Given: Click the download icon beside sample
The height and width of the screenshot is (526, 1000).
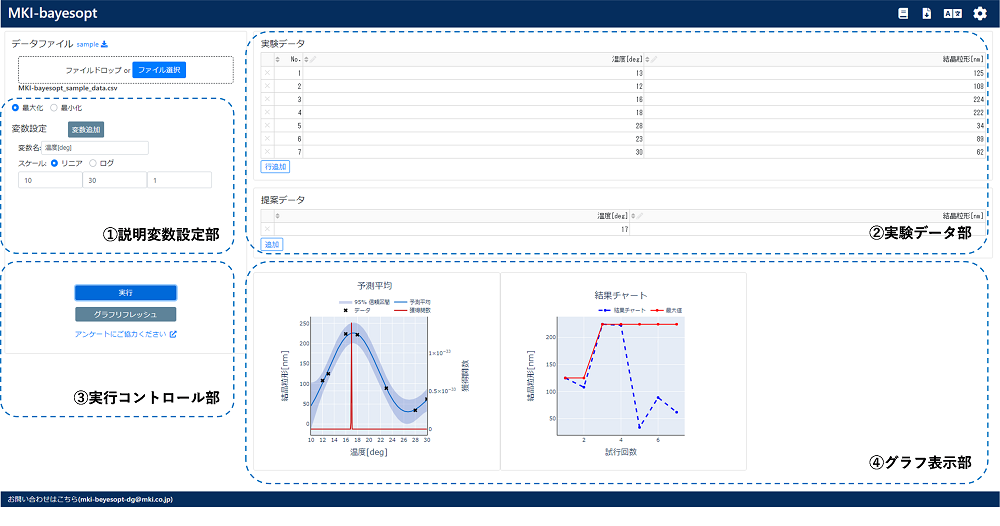Looking at the screenshot, I should (x=105, y=44).
